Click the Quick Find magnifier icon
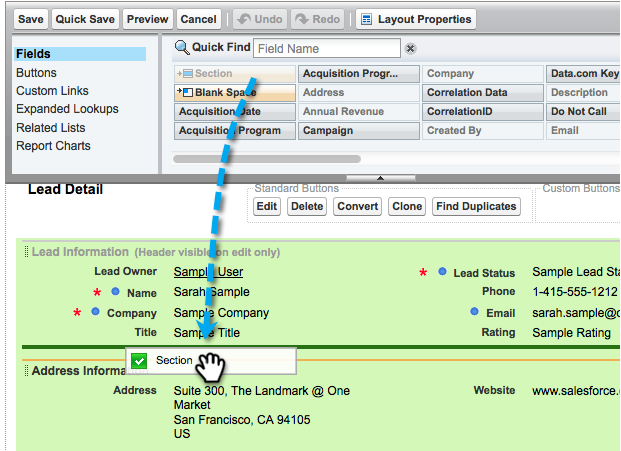Image resolution: width=621 pixels, height=451 pixels. pyautogui.click(x=182, y=48)
